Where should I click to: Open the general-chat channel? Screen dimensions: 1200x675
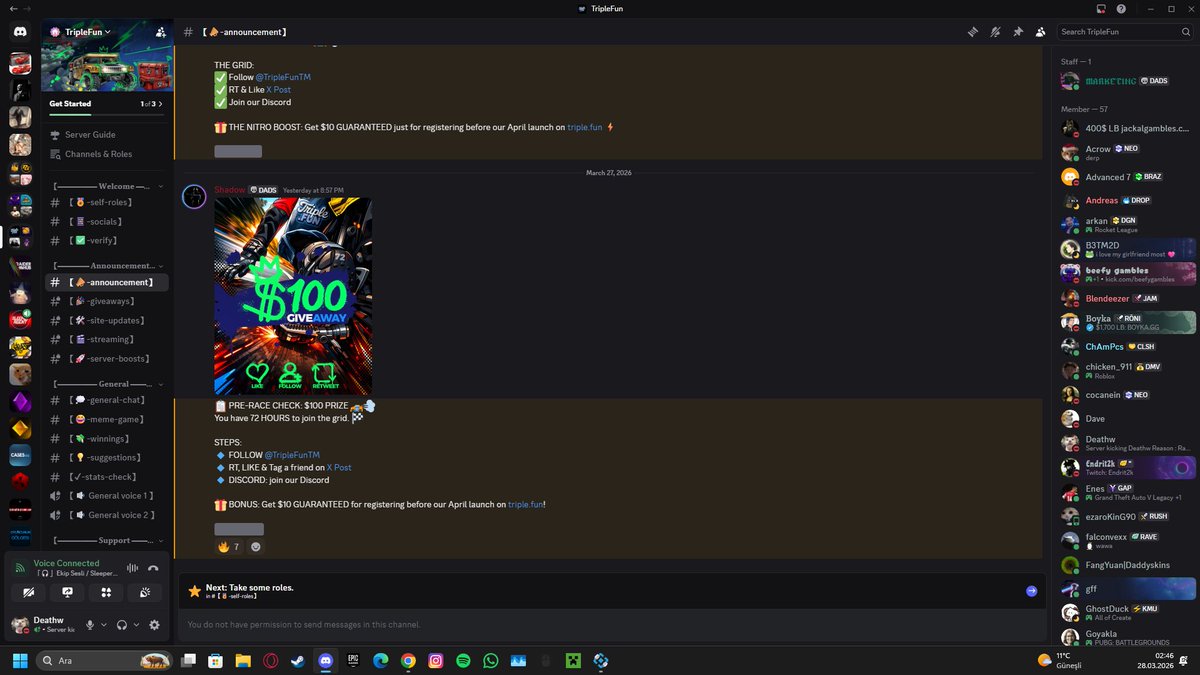click(x=105, y=400)
